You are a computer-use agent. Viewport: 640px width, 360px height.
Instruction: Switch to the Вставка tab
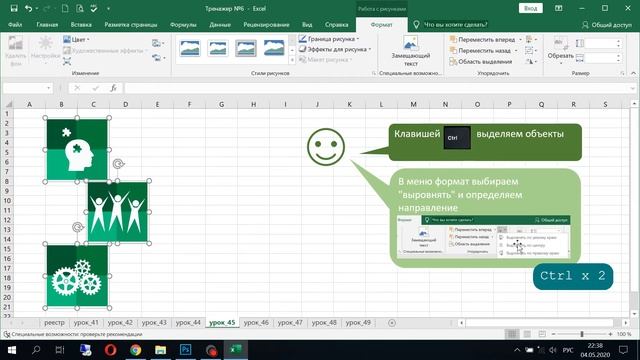pyautogui.click(x=81, y=24)
